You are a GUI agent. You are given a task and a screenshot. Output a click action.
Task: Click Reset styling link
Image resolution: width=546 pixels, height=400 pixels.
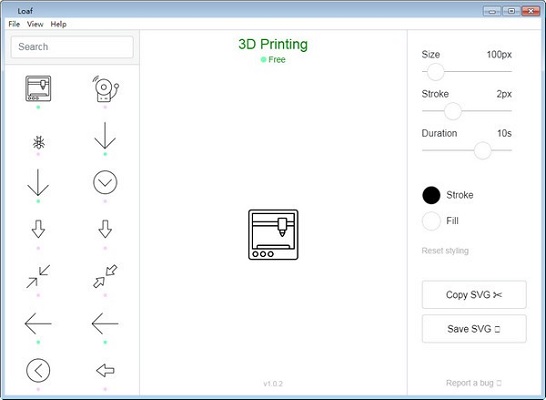coord(445,251)
